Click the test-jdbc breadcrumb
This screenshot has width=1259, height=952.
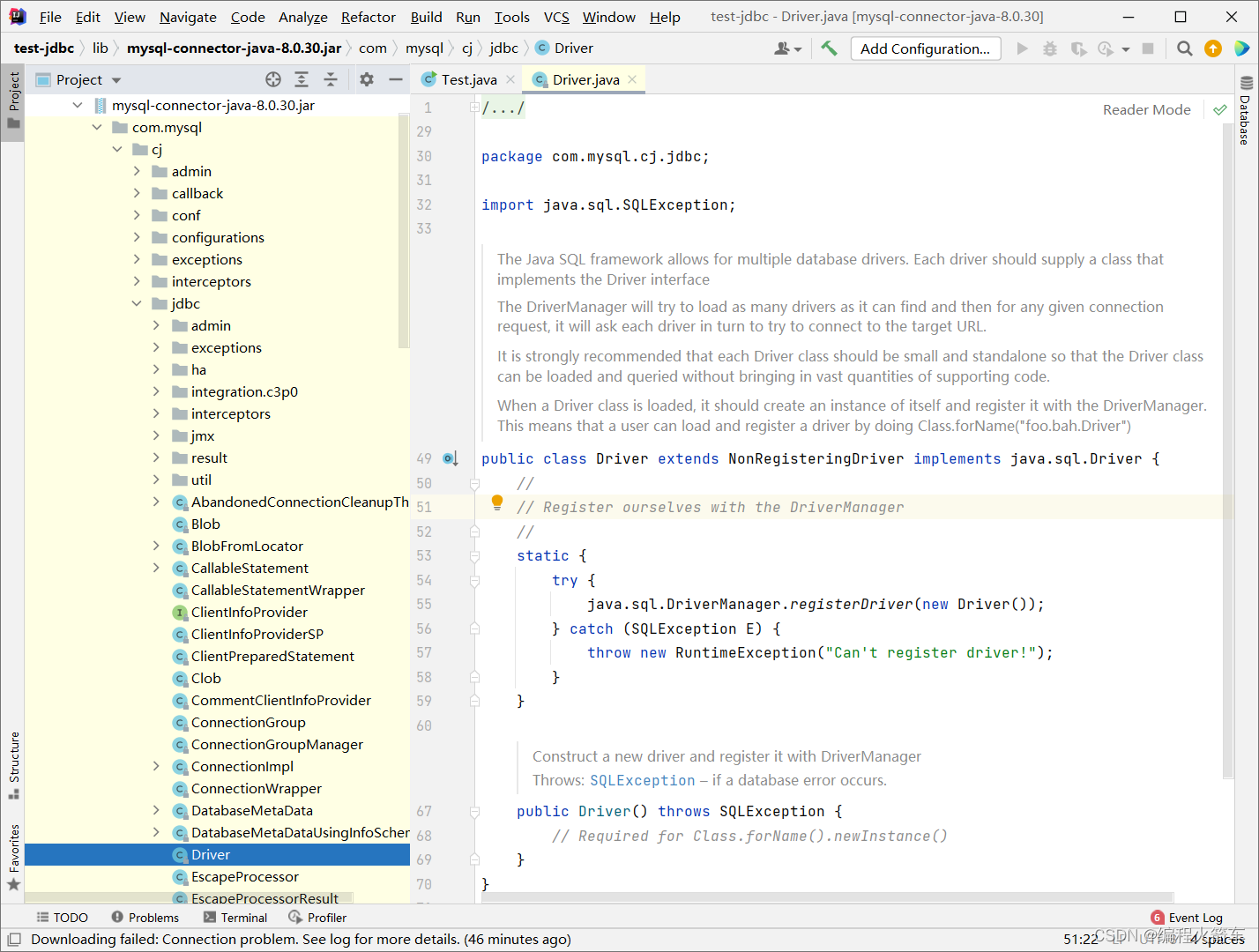(x=44, y=48)
